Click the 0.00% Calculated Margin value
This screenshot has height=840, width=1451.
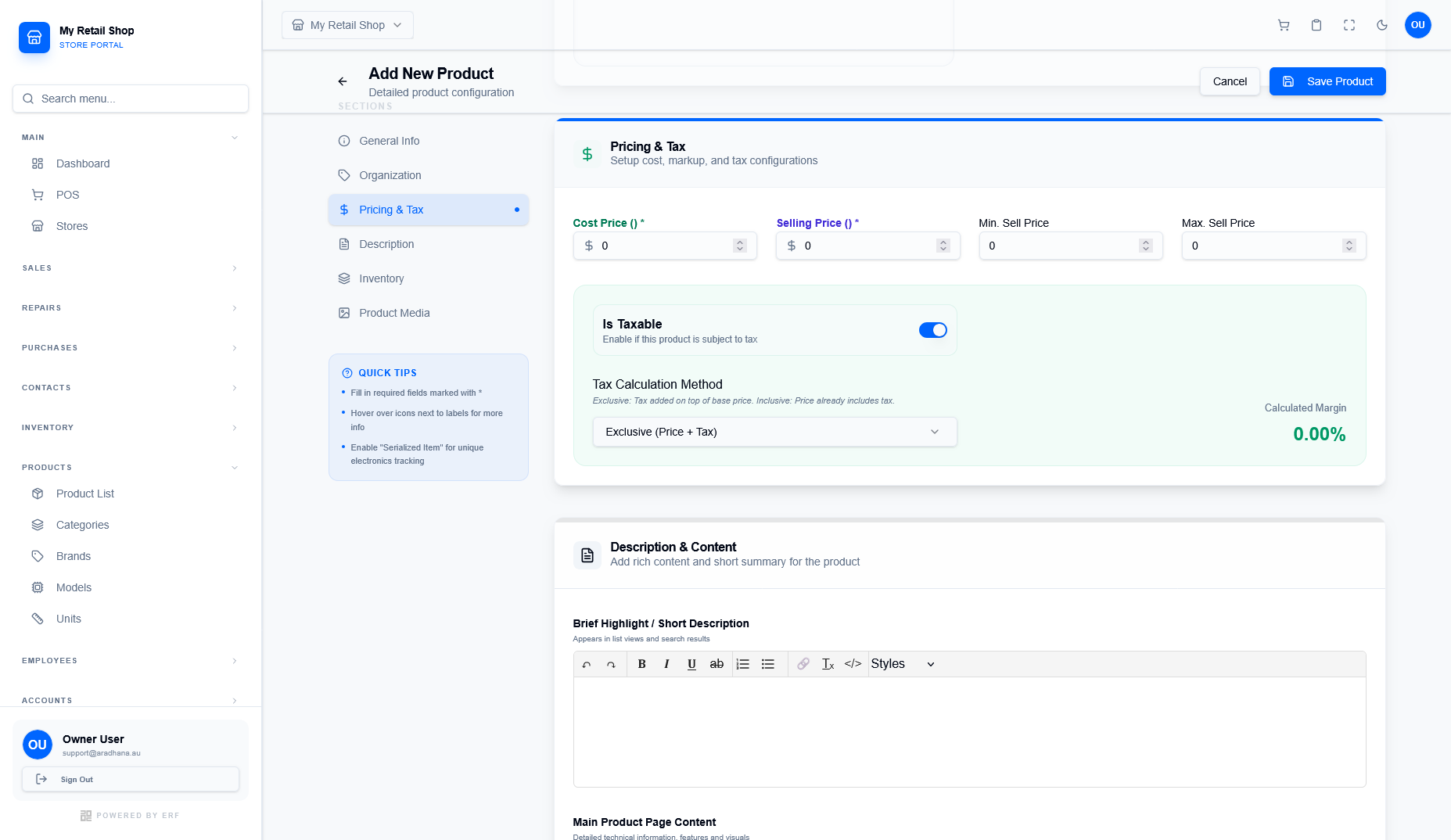pos(1319,434)
